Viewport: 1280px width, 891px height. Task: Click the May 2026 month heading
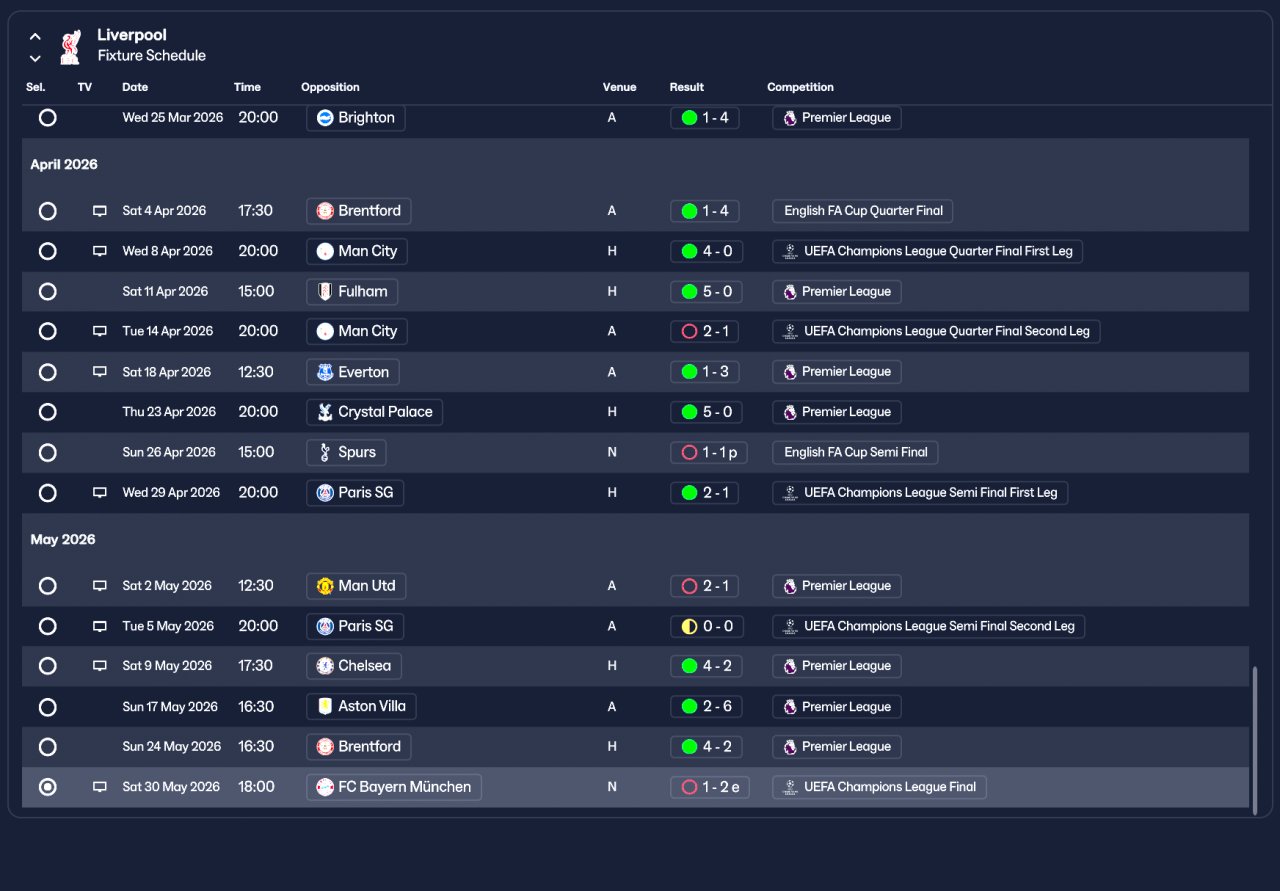tap(63, 540)
